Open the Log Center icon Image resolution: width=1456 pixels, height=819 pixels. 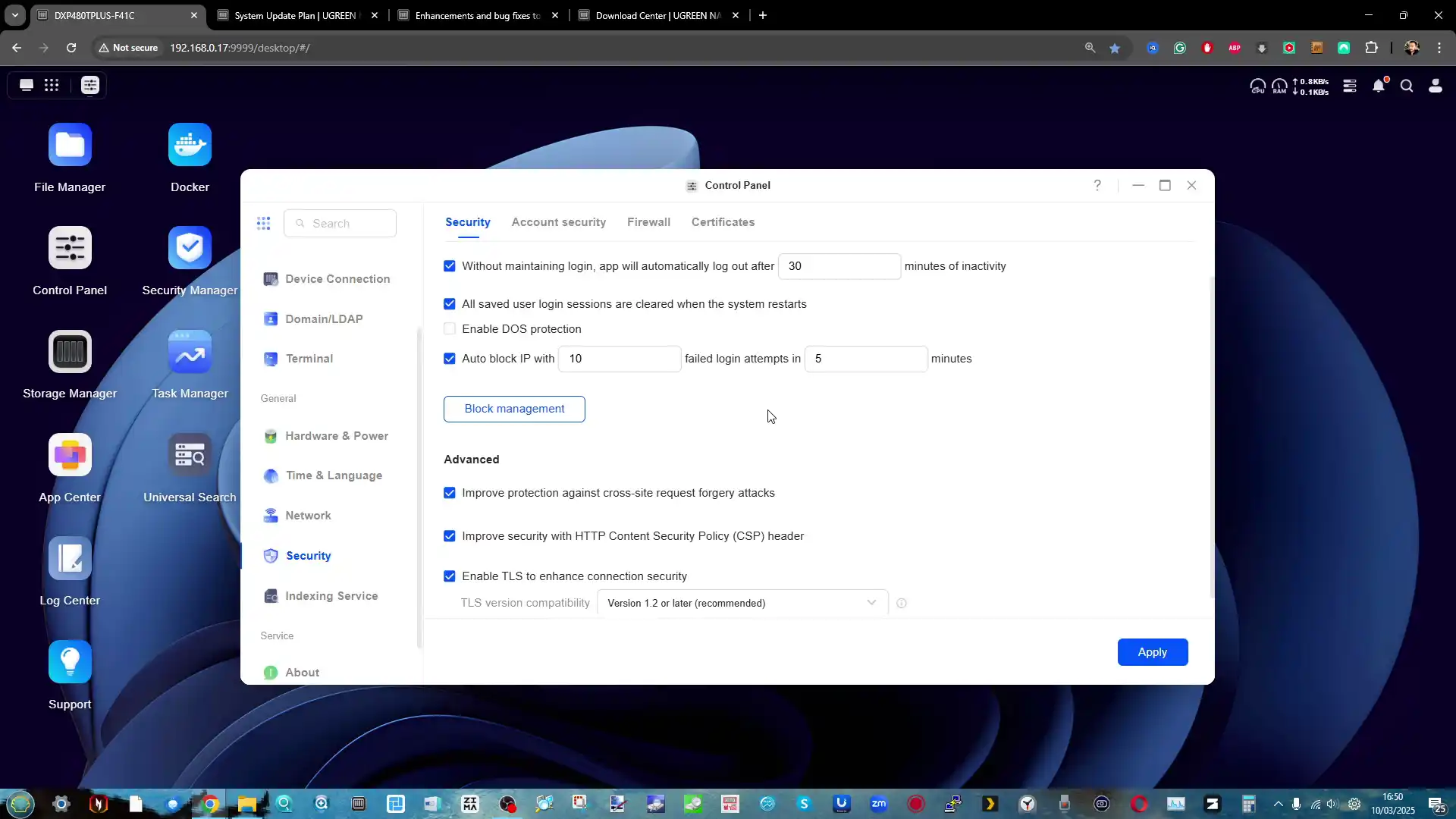pyautogui.click(x=70, y=559)
